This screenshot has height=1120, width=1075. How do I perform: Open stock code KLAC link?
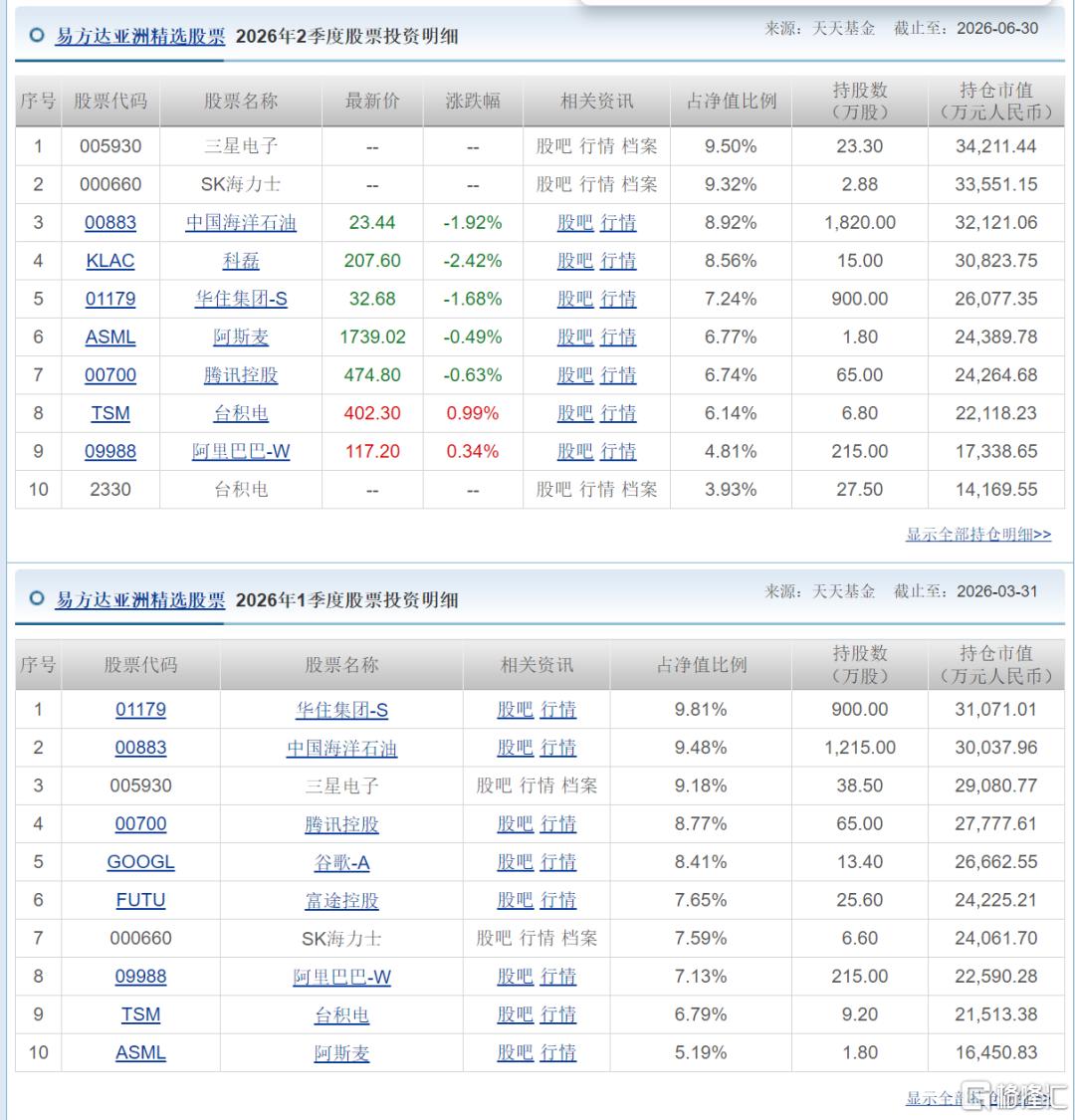pyautogui.click(x=110, y=261)
